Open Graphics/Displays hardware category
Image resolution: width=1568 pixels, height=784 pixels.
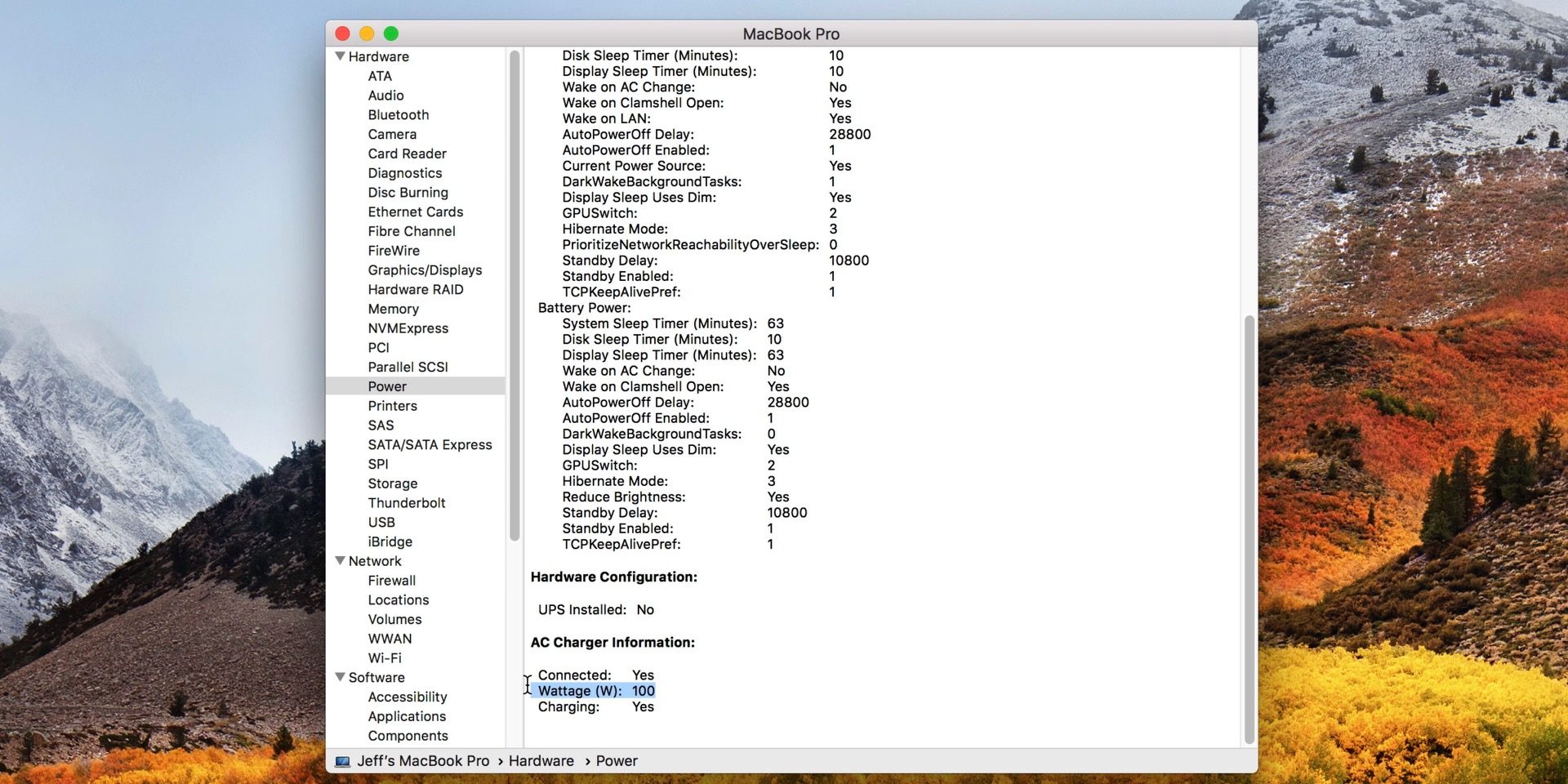tap(424, 270)
